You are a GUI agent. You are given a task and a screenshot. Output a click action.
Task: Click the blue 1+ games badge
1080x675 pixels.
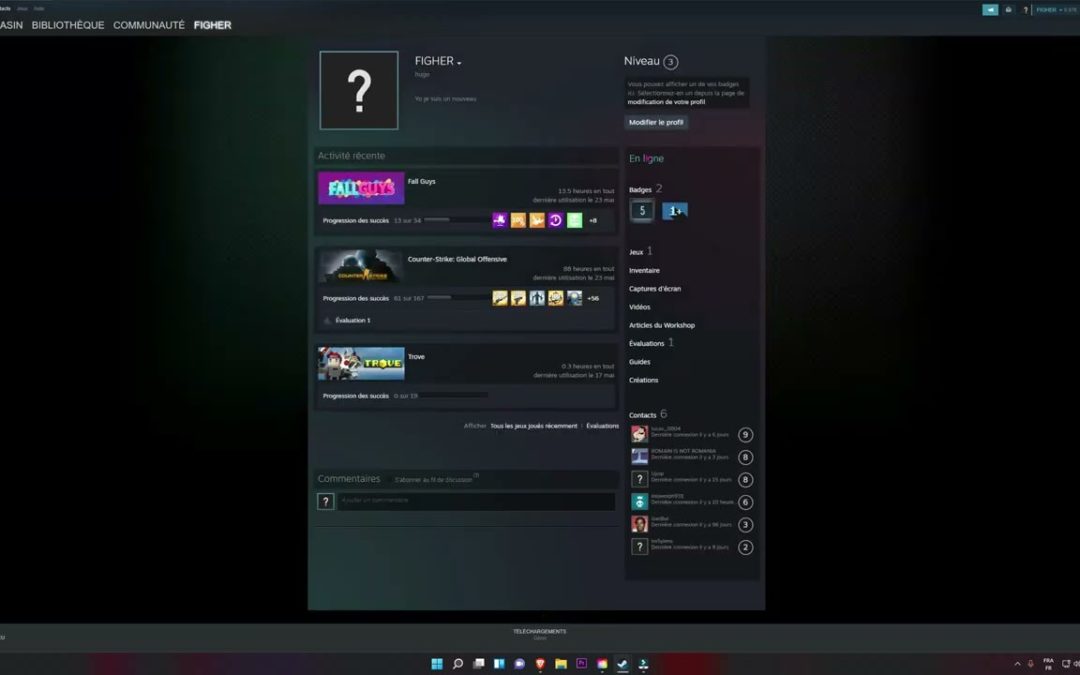point(674,211)
